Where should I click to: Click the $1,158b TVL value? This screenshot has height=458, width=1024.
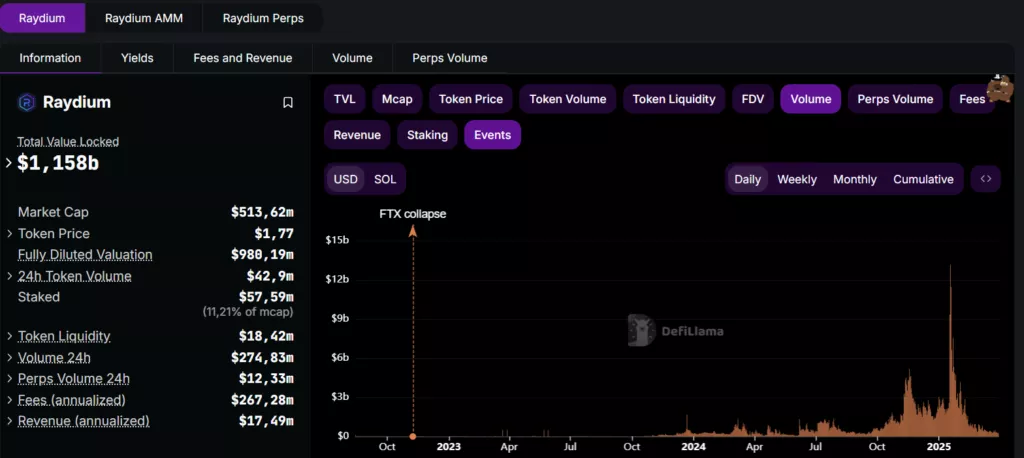point(58,163)
